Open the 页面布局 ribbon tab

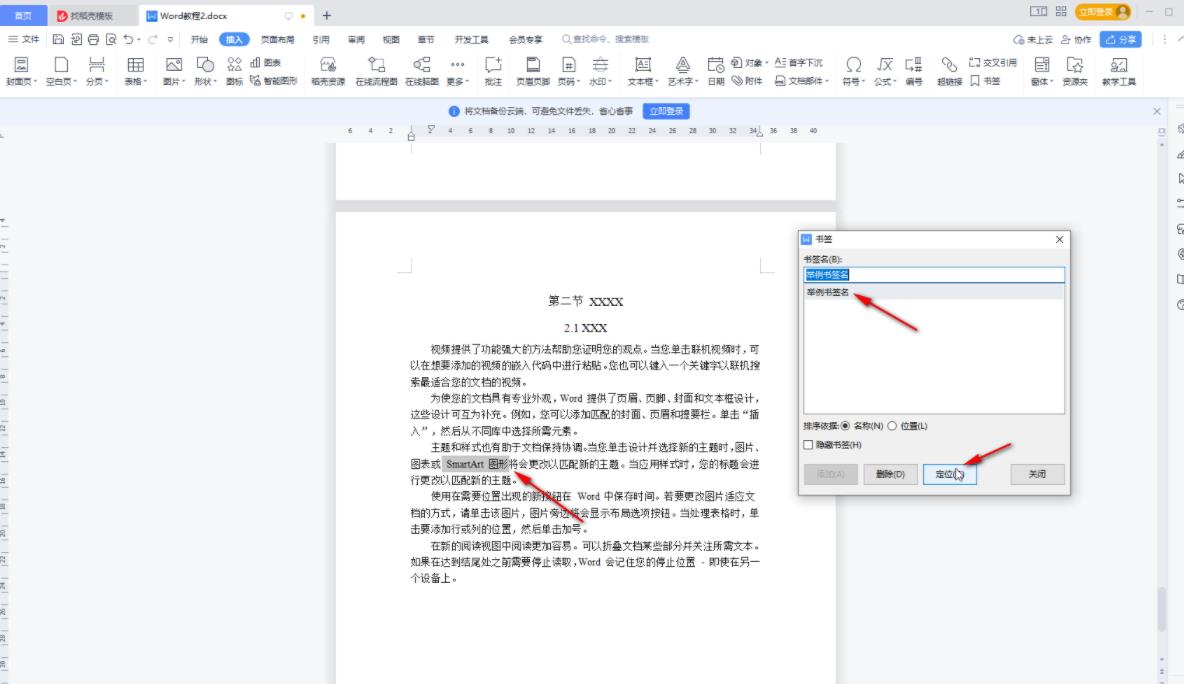pos(277,40)
